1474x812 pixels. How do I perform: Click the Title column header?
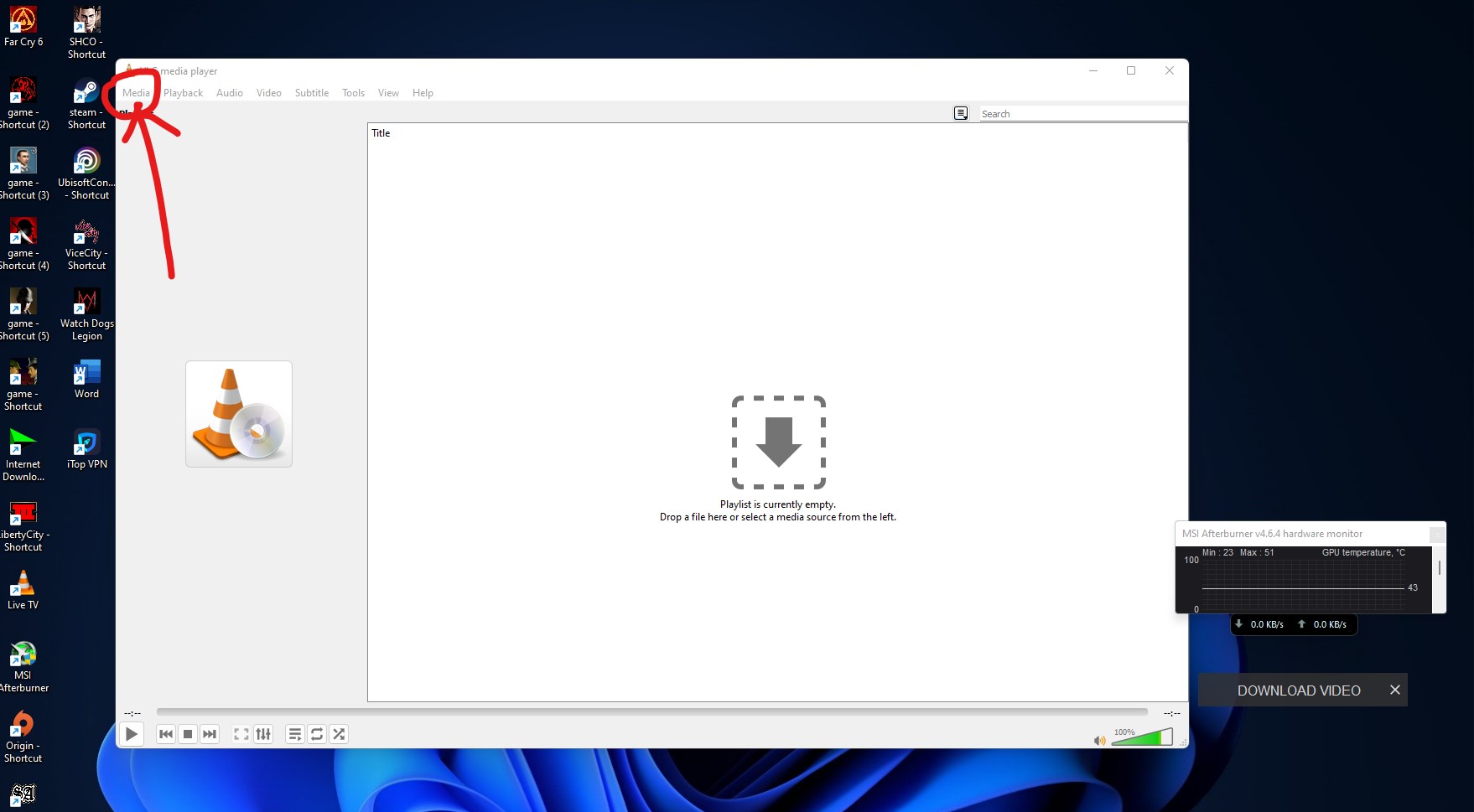click(x=381, y=133)
